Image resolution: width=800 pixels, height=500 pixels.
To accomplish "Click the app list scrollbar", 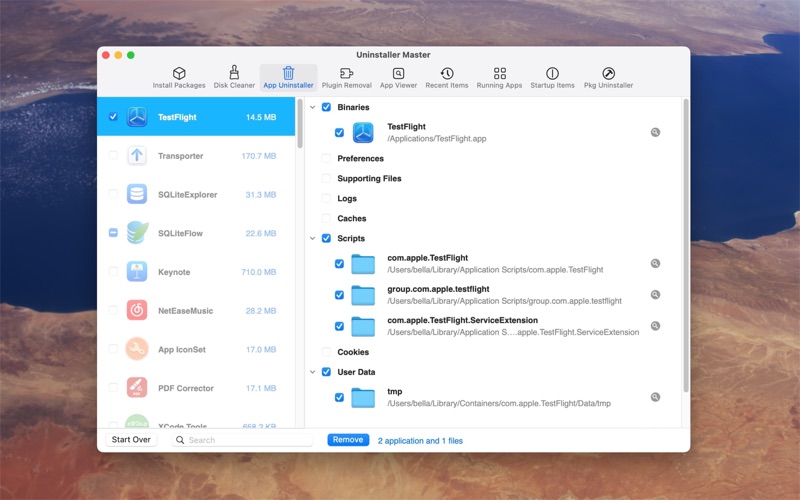I will [x=300, y=123].
